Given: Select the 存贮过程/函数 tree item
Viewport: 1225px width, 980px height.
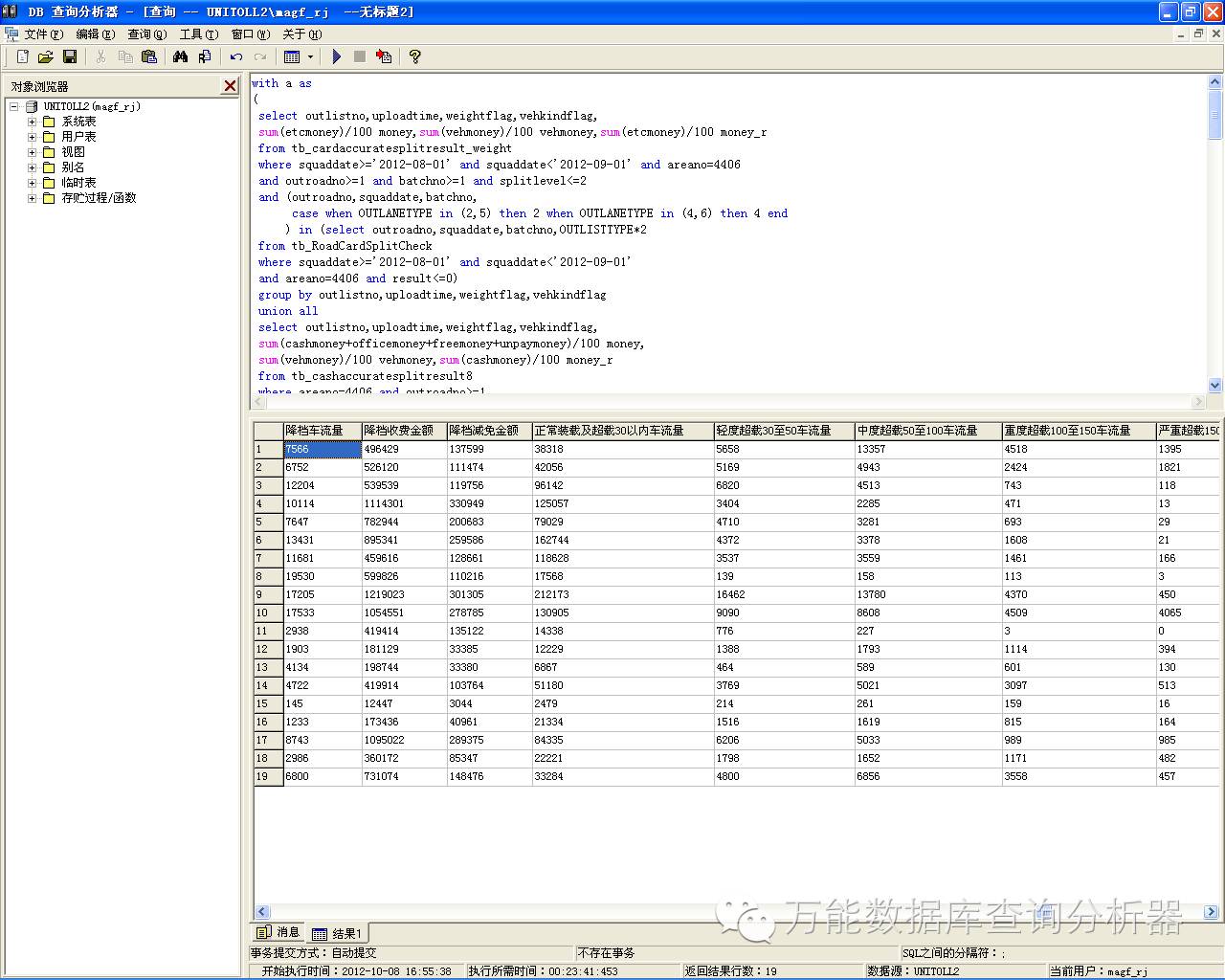Looking at the screenshot, I should tap(99, 198).
